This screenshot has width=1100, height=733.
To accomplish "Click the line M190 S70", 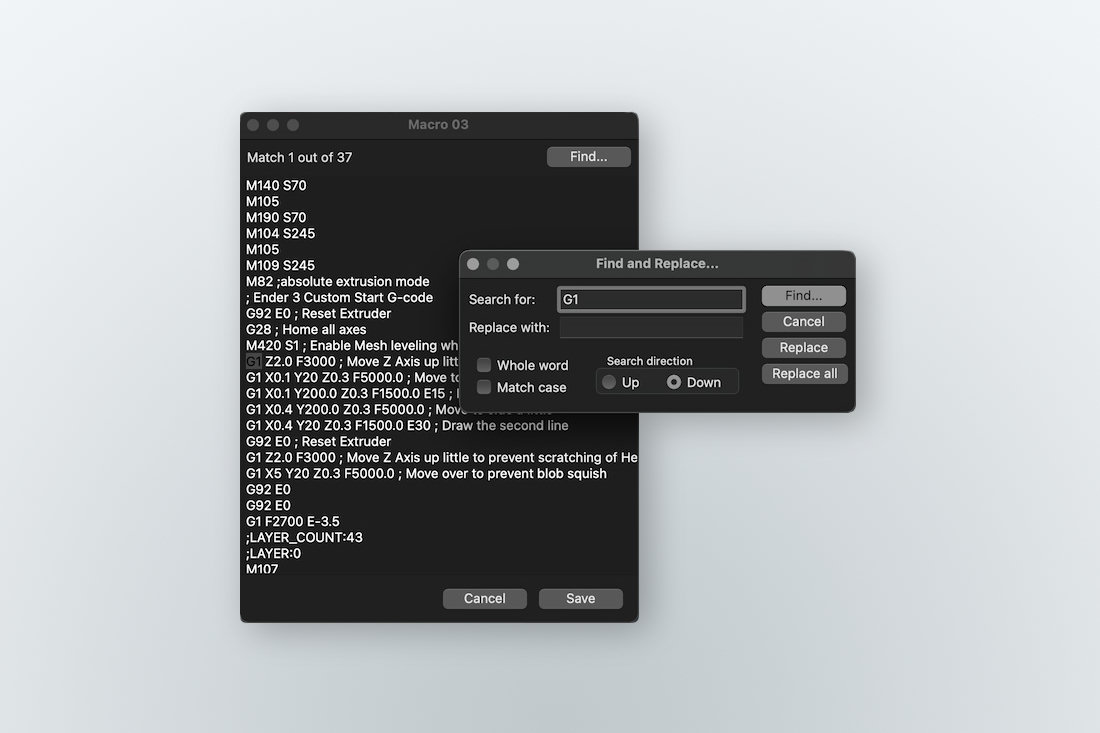I will click(x=276, y=217).
